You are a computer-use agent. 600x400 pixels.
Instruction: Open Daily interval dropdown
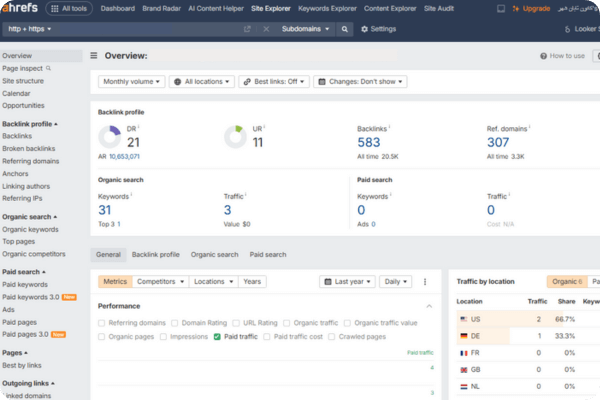[396, 282]
